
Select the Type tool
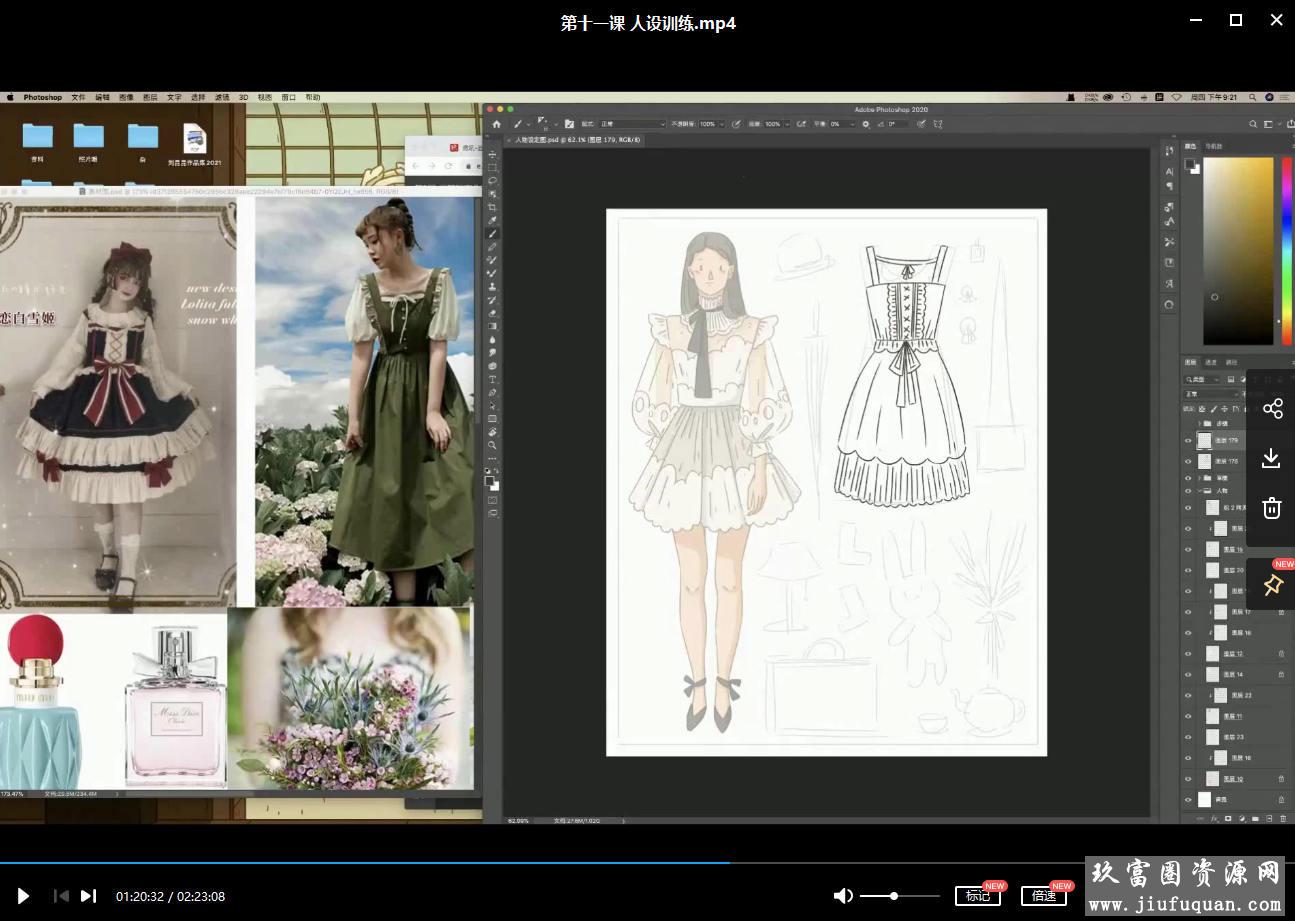(492, 380)
